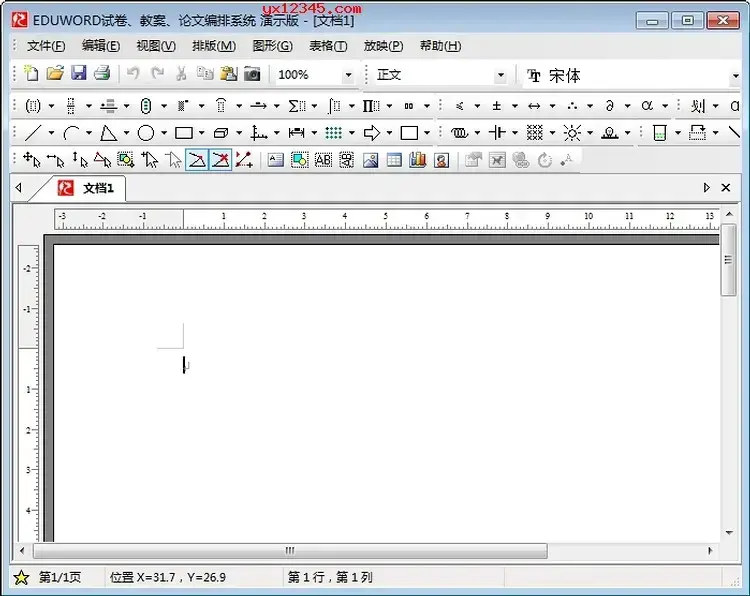Image resolution: width=750 pixels, height=596 pixels.
Task: Insert a table with the grid icon
Action: pos(394,160)
